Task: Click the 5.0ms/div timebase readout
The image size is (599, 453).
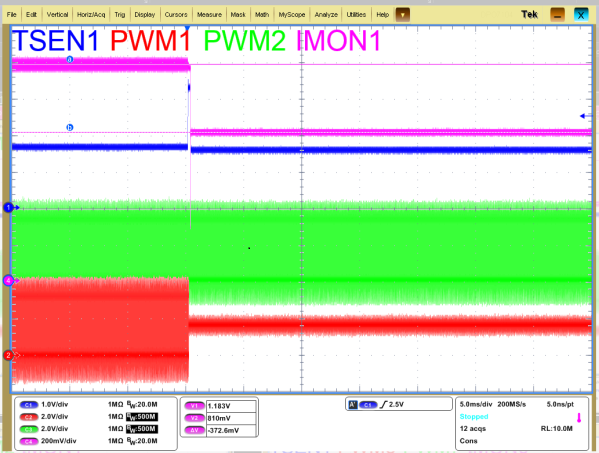Action: (476, 404)
